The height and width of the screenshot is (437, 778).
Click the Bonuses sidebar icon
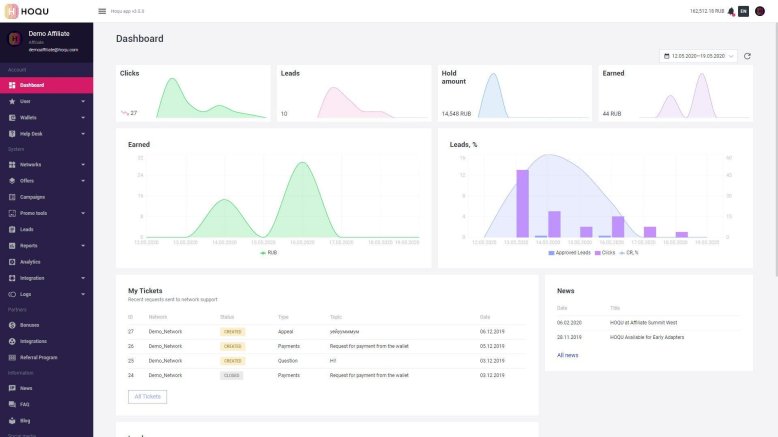[x=12, y=325]
